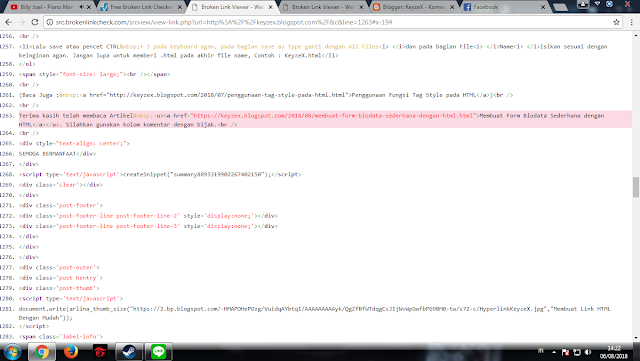Switch to the Free Broken Link Checker tab
This screenshot has width=640, height=361.
click(139, 7)
